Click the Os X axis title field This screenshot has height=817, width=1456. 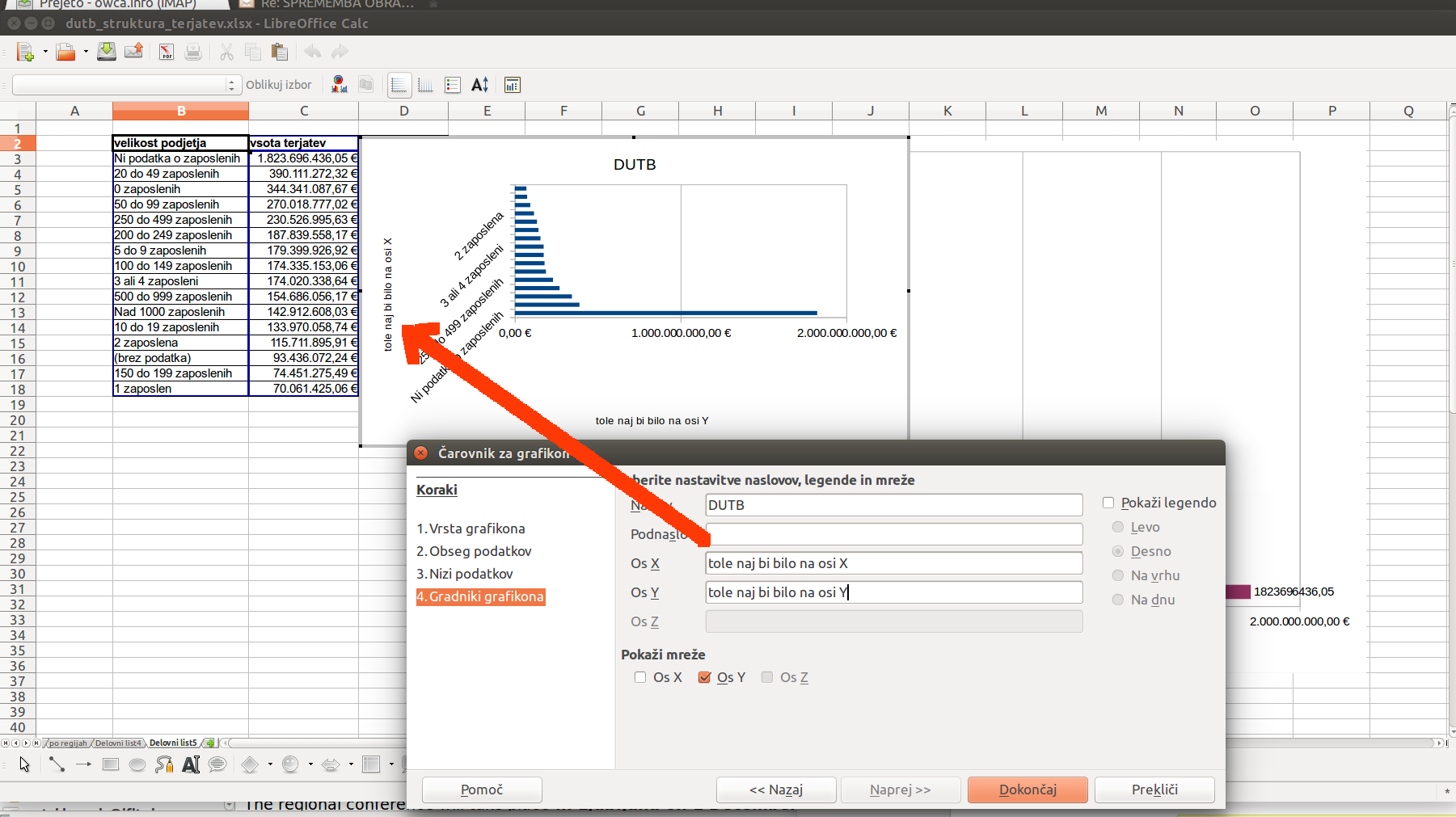(x=894, y=563)
